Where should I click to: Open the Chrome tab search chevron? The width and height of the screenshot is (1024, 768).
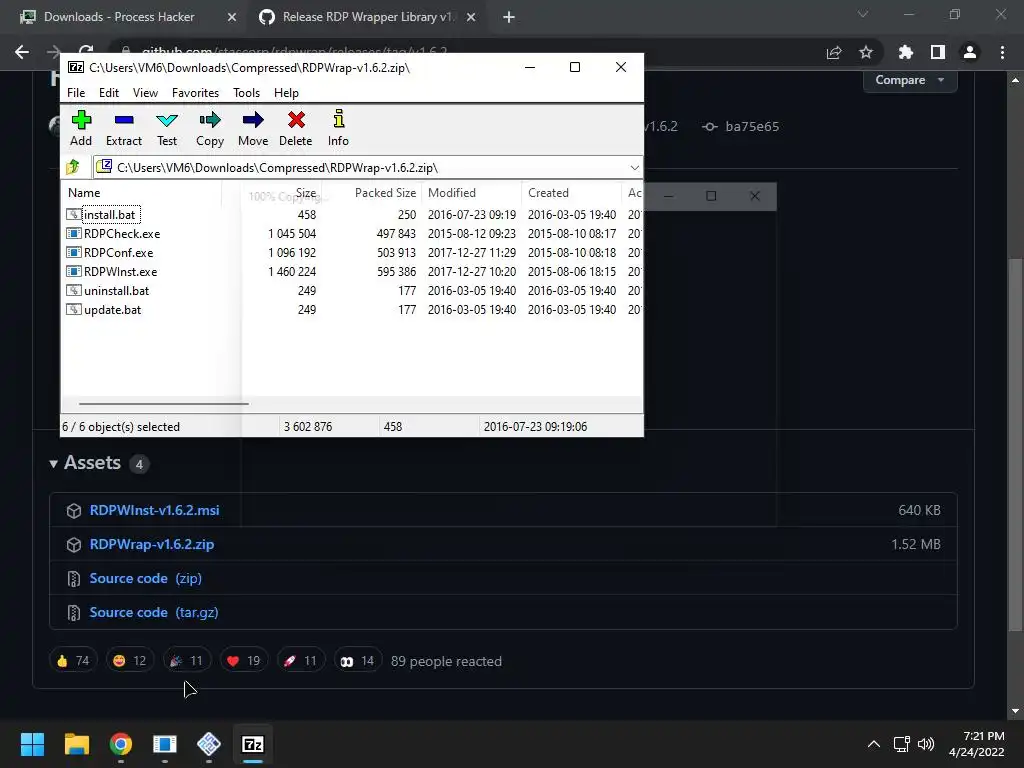tap(863, 14)
